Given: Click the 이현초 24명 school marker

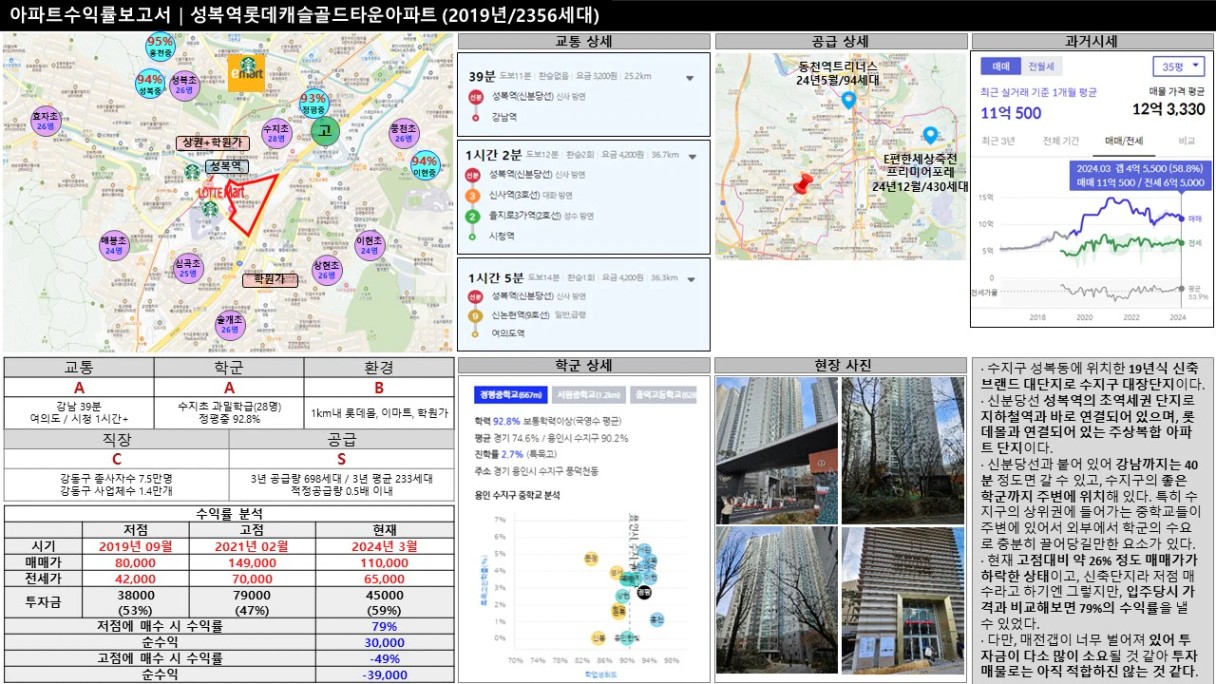Looking at the screenshot, I should [x=369, y=245].
